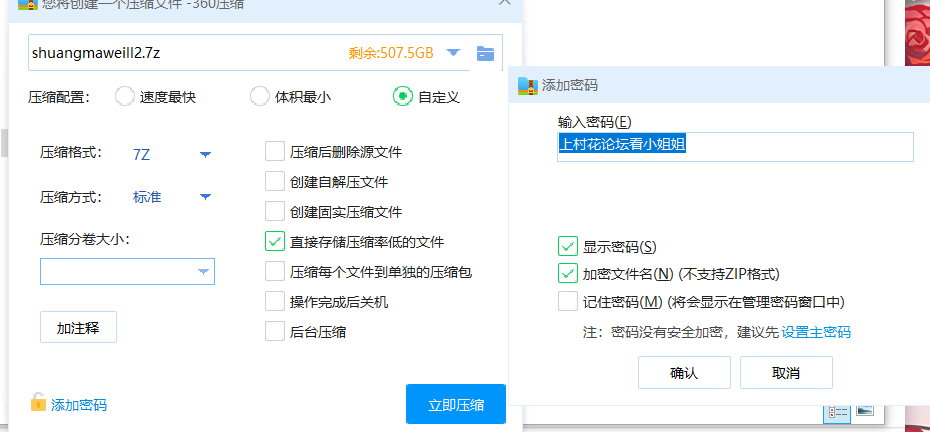Enable 后台压缩 checkbox
Screen dimensions: 930x432
(x=275, y=331)
